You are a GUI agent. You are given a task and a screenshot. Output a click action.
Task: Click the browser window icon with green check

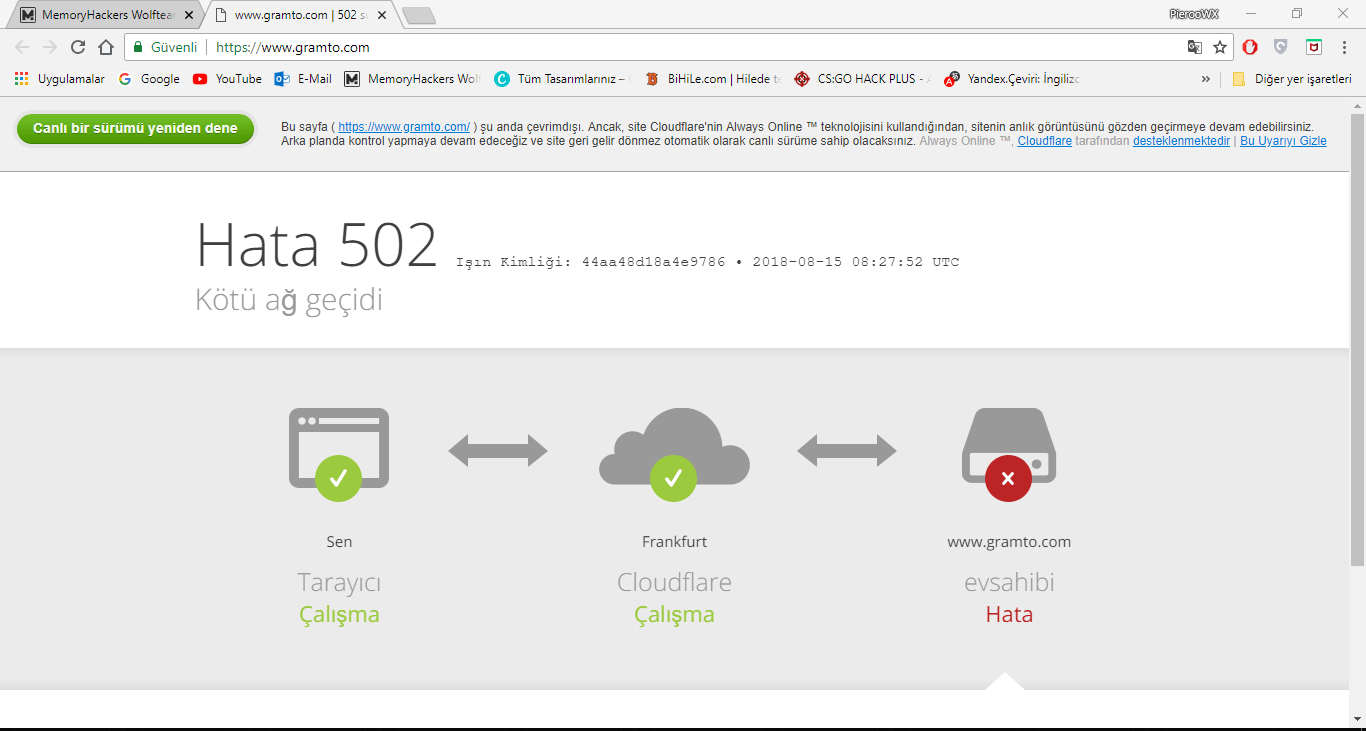click(339, 454)
